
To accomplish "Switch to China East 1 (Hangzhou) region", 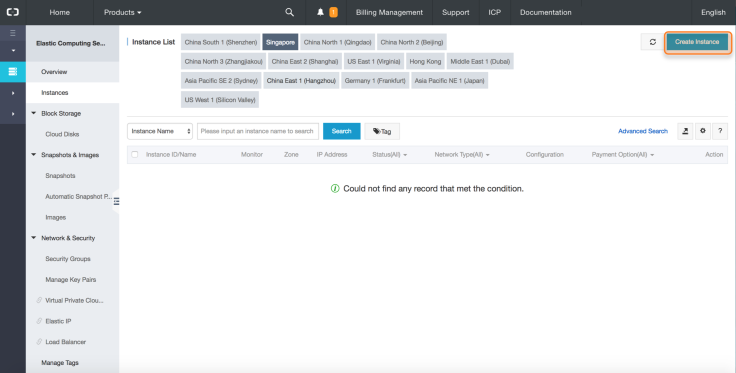I will pos(301,81).
